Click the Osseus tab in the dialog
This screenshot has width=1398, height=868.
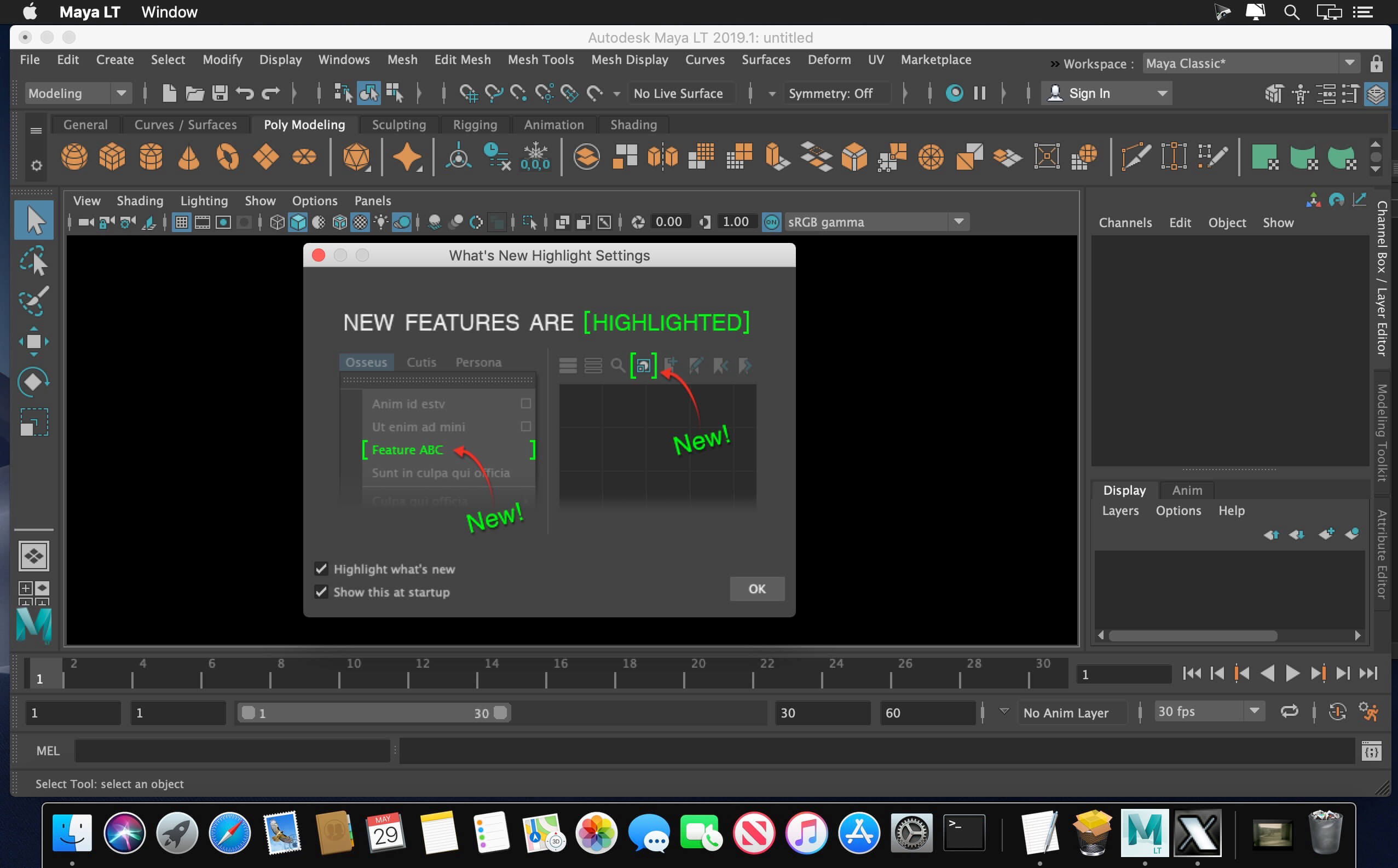point(366,361)
